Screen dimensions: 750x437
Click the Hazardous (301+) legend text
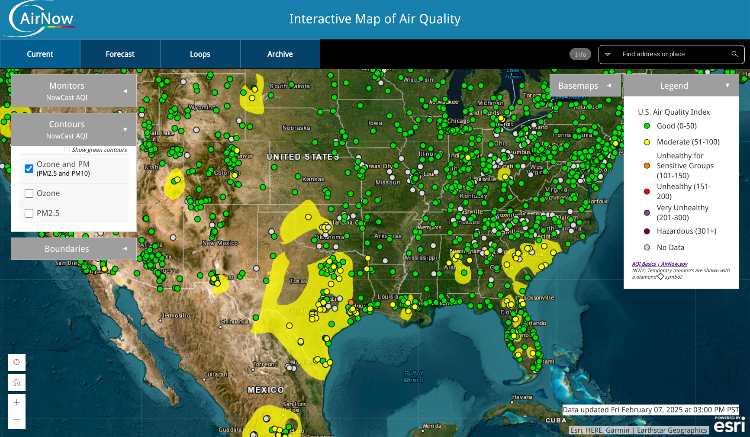(x=686, y=231)
